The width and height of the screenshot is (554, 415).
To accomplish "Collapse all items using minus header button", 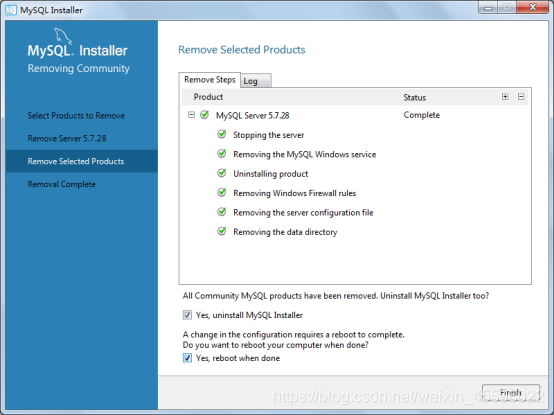I will 521,97.
